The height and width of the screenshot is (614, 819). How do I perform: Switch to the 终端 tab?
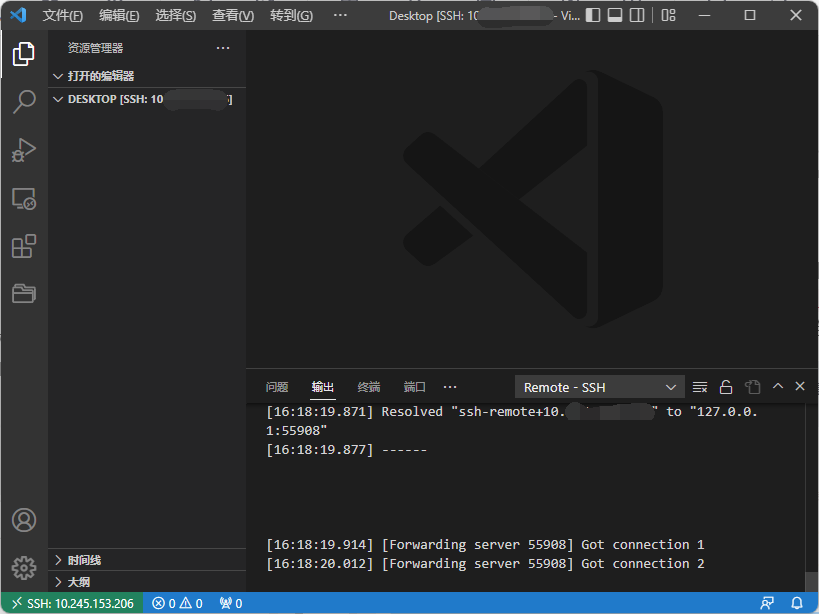coord(369,387)
